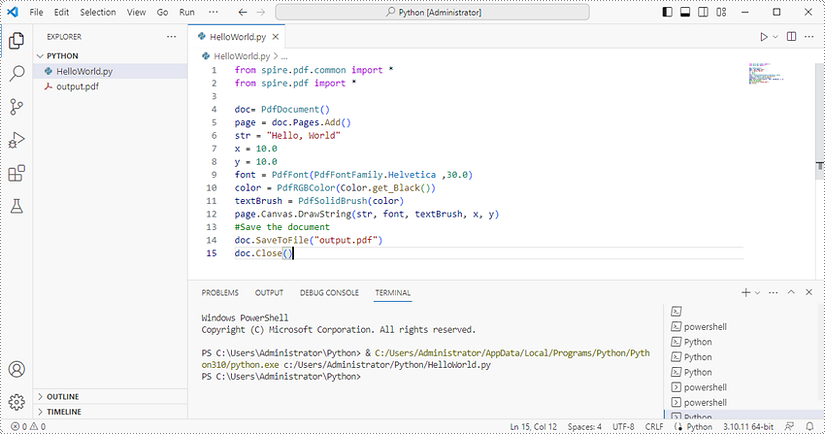Change UTF-8 encoding in status bar
This screenshot has width=825, height=434.
(623, 427)
